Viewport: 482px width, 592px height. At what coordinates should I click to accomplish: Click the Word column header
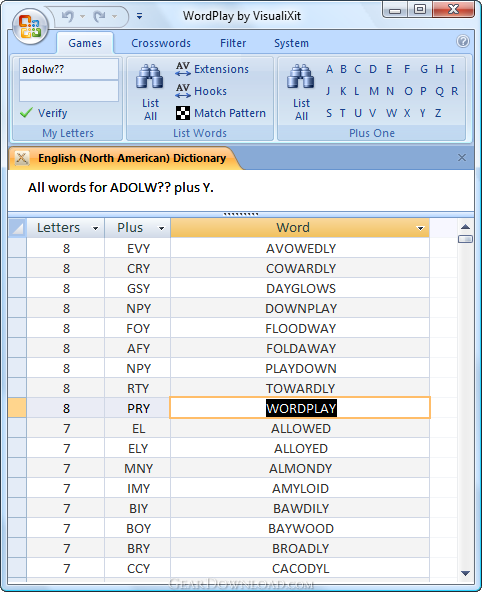click(x=300, y=228)
